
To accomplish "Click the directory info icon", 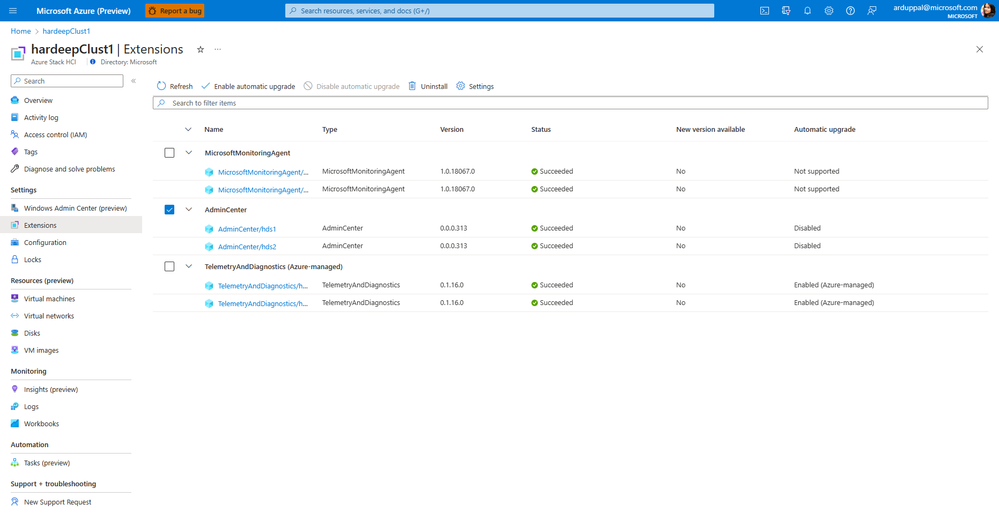I will tap(93, 62).
